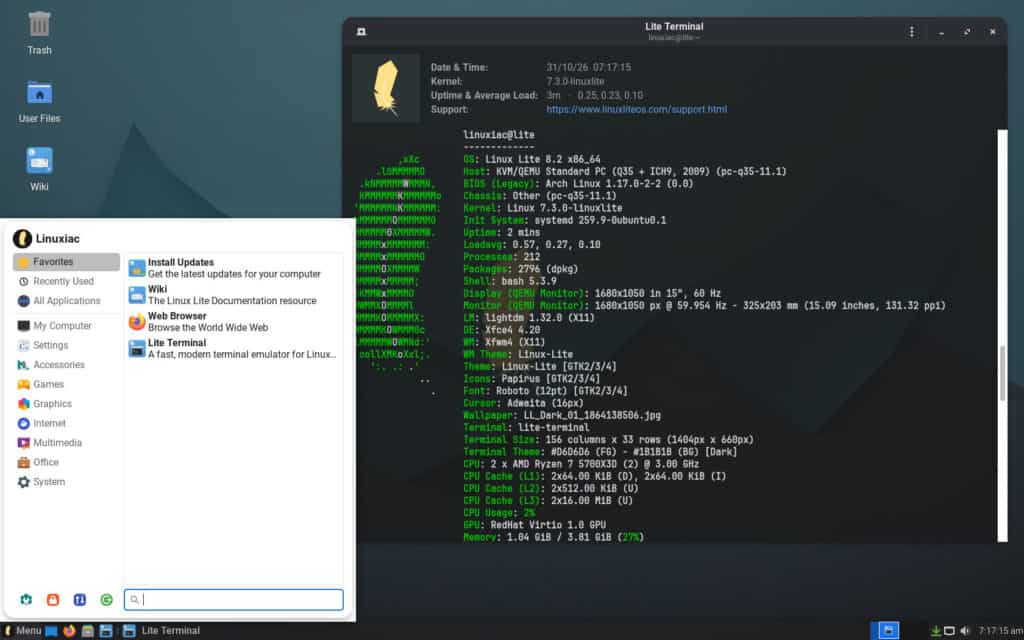1024x640 pixels.
Task: Click the 'bash 5.3.9' Shell line
Action: (510, 281)
